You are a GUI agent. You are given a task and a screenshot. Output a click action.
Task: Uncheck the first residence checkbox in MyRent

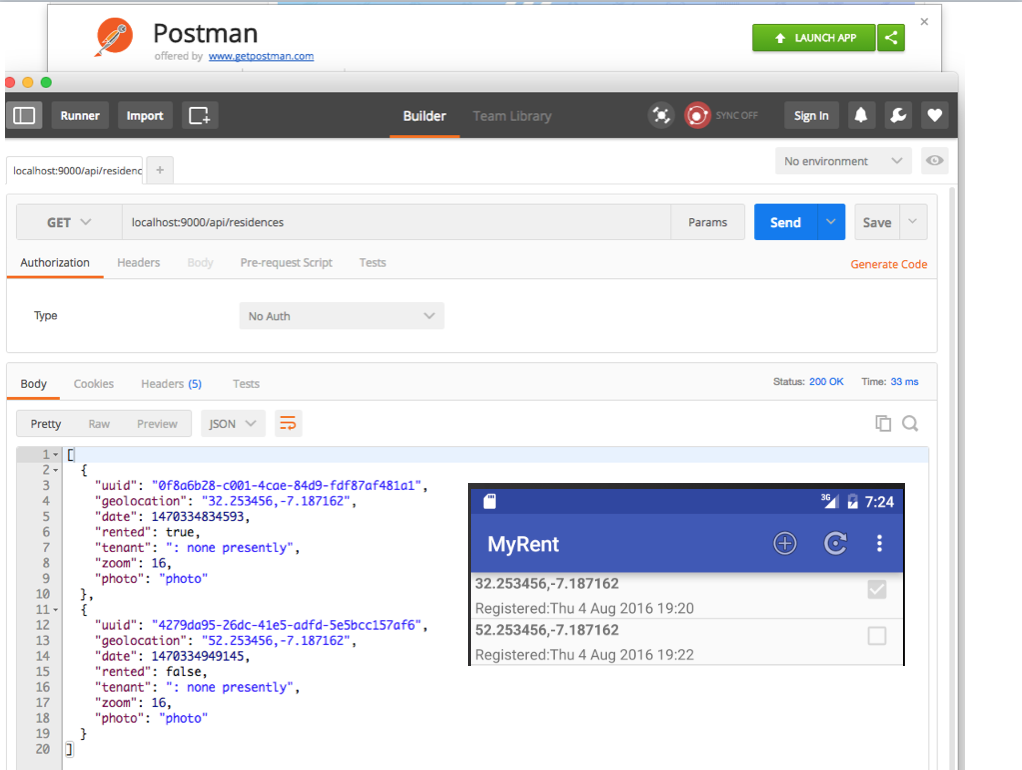click(x=877, y=589)
